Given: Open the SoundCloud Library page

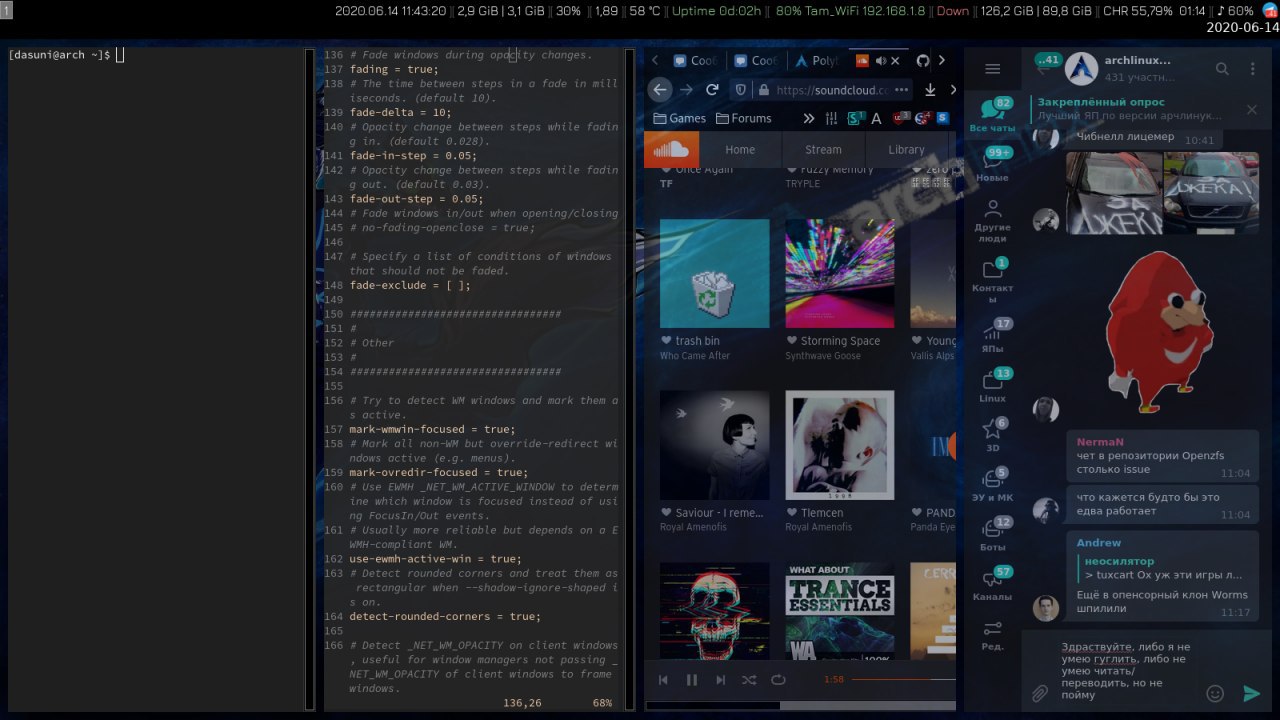Looking at the screenshot, I should tap(906, 149).
